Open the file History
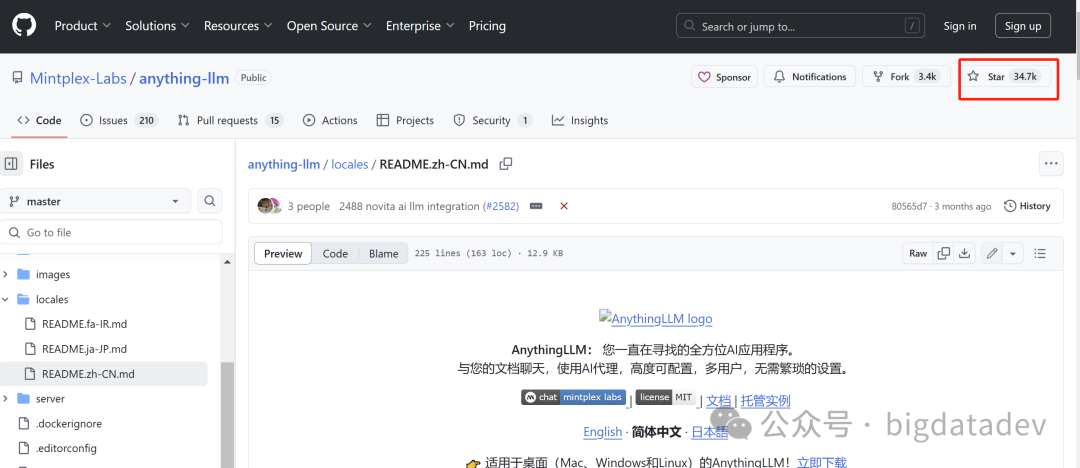This screenshot has width=1080, height=468. coord(1027,206)
